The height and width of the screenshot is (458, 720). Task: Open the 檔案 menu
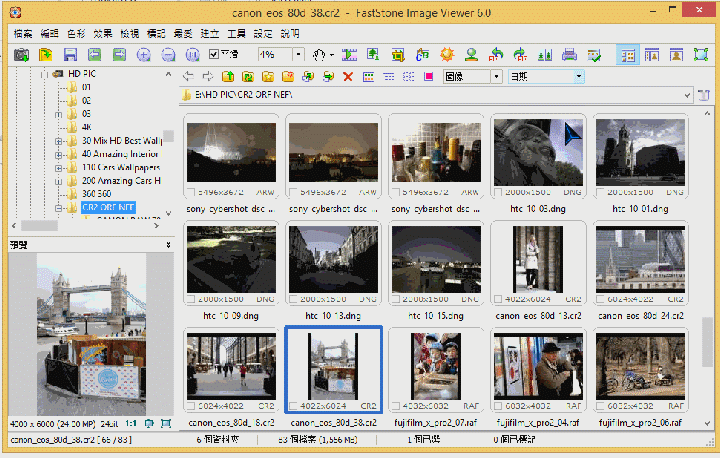point(23,34)
